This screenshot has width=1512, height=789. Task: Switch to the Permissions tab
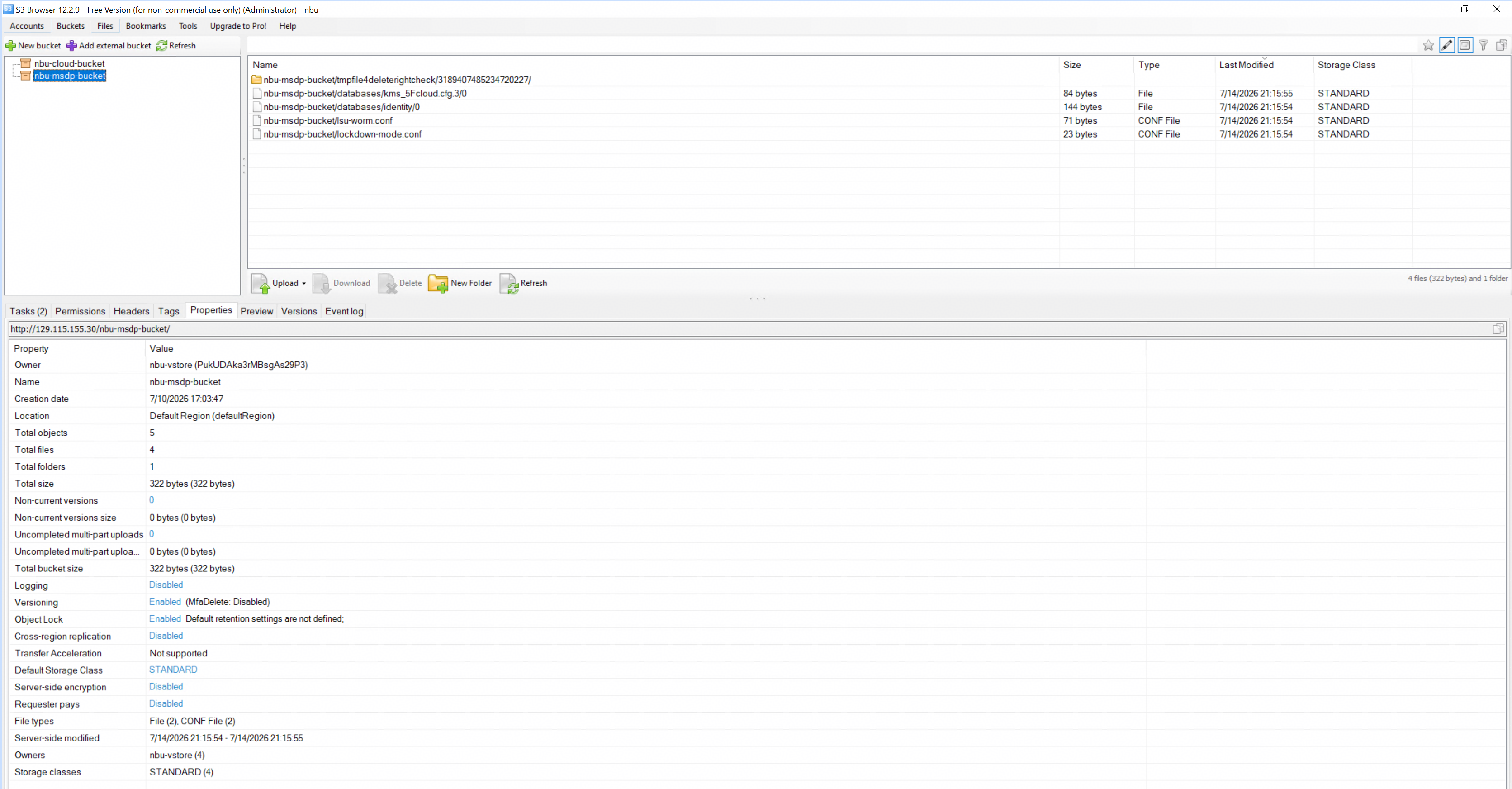81,311
